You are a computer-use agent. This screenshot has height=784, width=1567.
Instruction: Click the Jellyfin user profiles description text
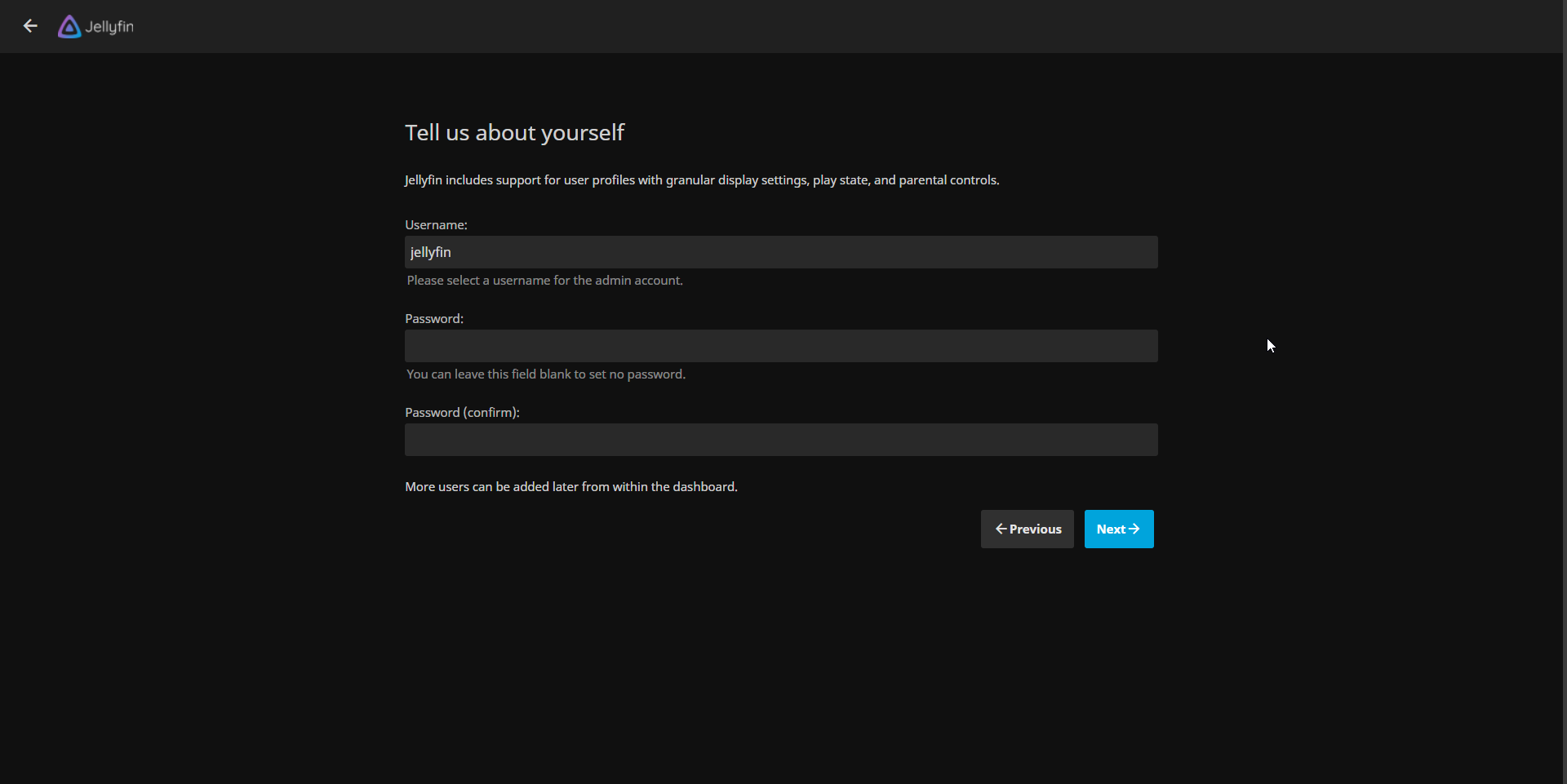tap(702, 180)
